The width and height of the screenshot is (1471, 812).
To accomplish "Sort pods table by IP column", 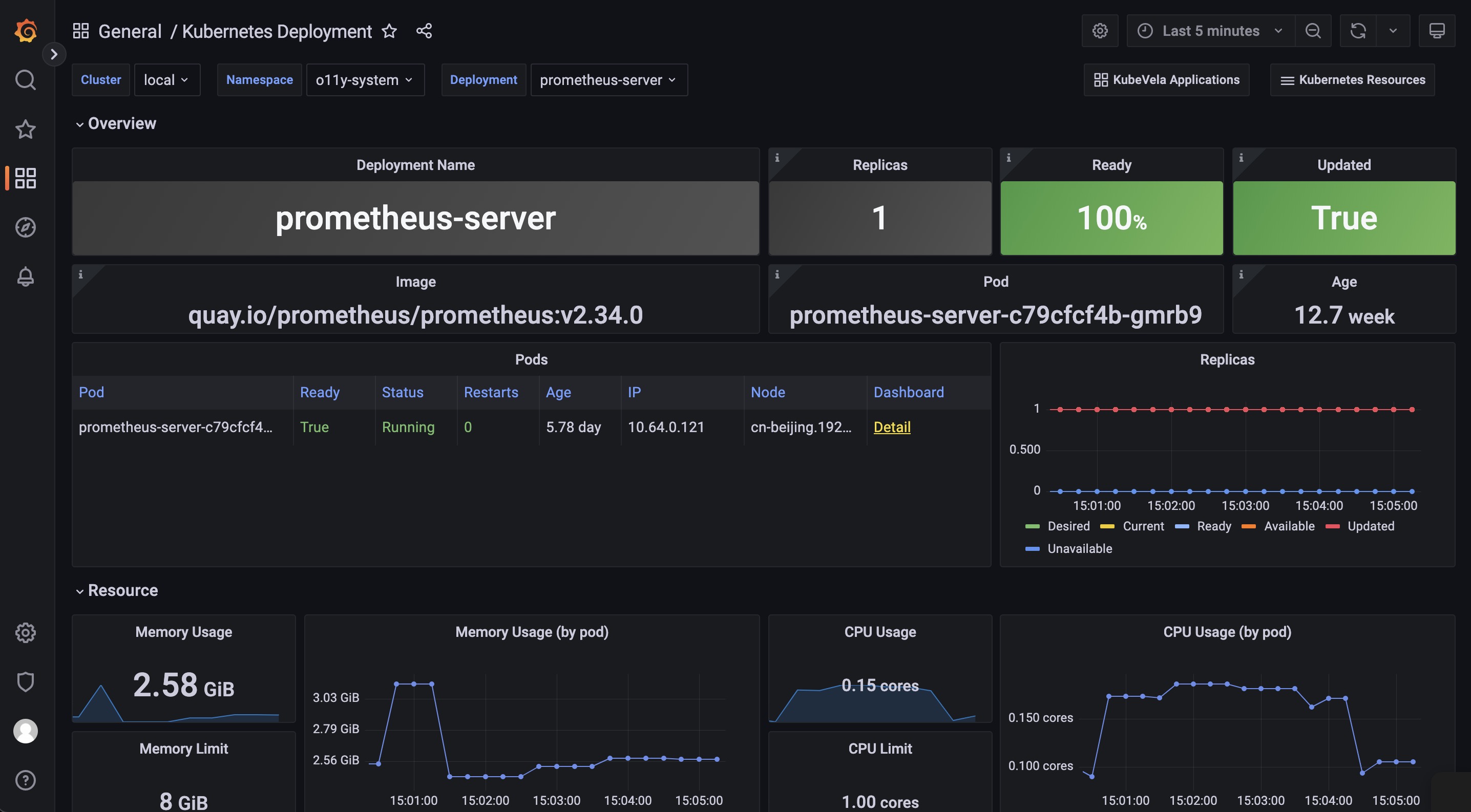I will (635, 392).
